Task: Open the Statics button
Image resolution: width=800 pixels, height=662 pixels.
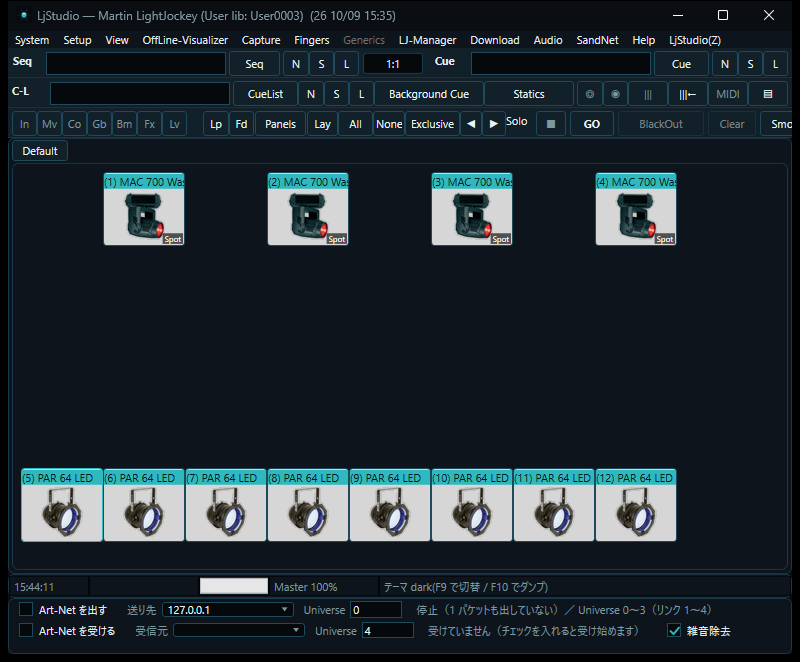Action: coord(529,94)
